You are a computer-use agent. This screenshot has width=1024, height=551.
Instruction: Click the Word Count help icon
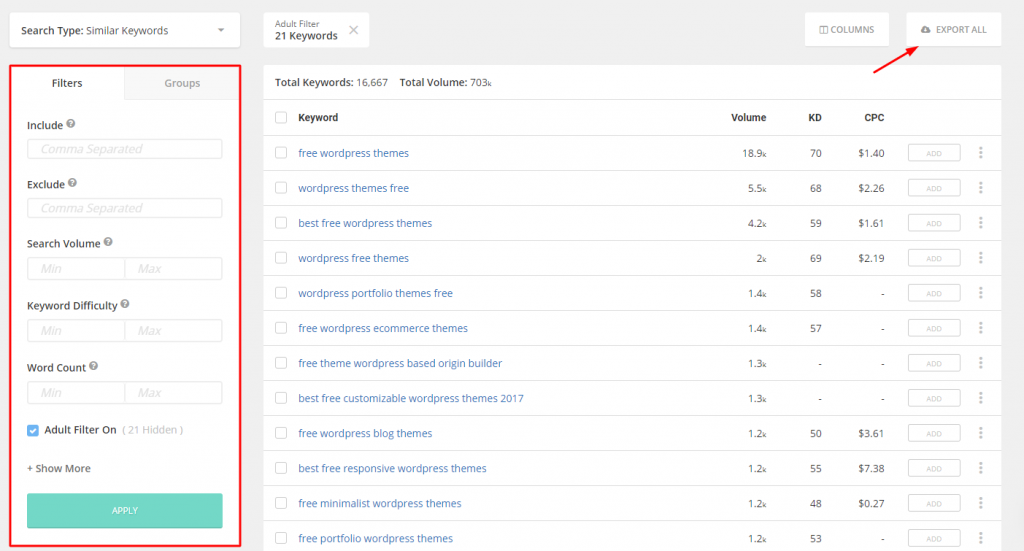93,367
